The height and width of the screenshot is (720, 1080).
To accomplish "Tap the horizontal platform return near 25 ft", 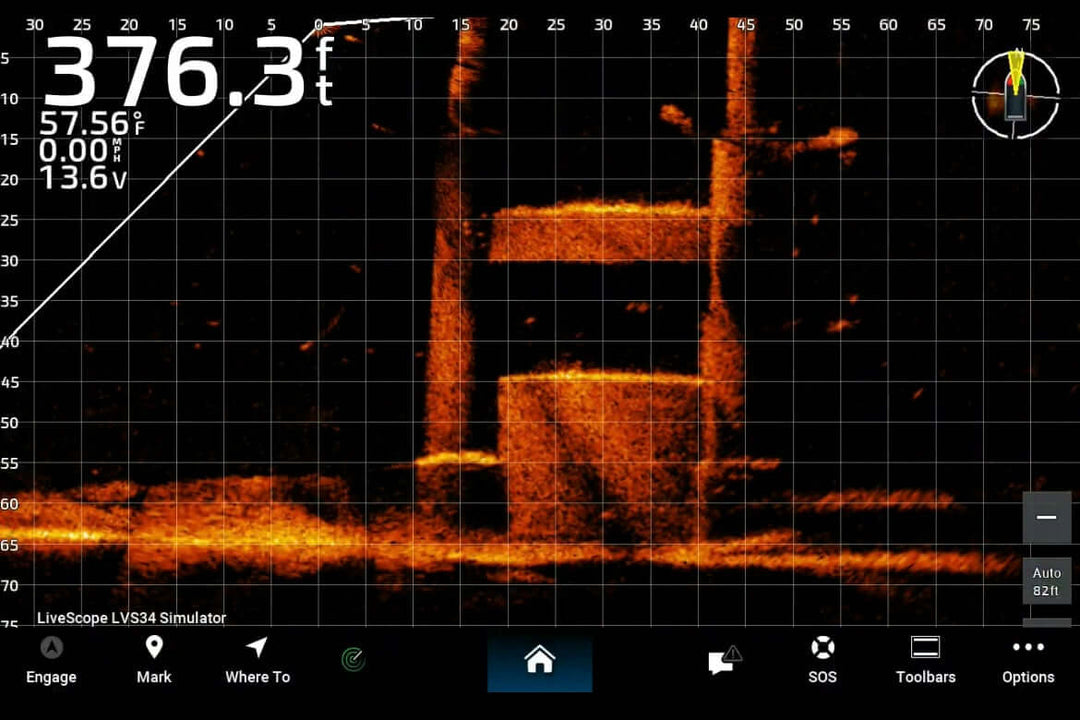I will 600,232.
